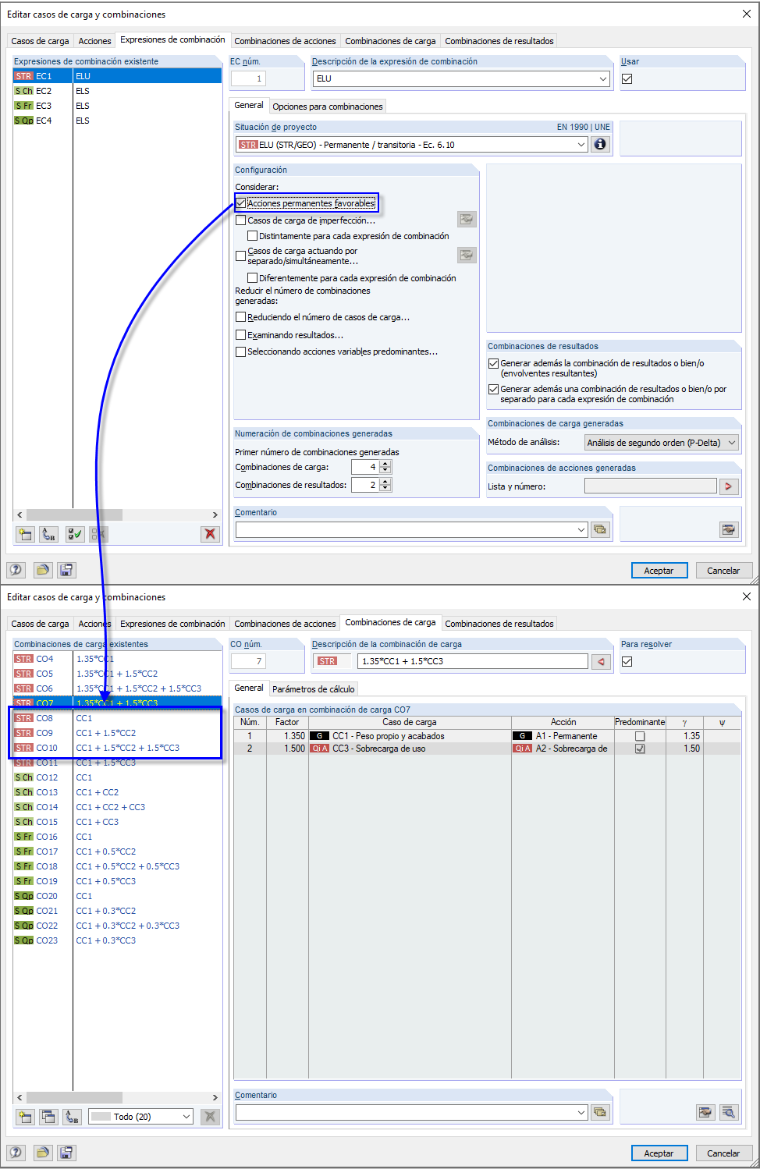
Task: Click info icon beside Situación de proyecto
Action: 600,145
